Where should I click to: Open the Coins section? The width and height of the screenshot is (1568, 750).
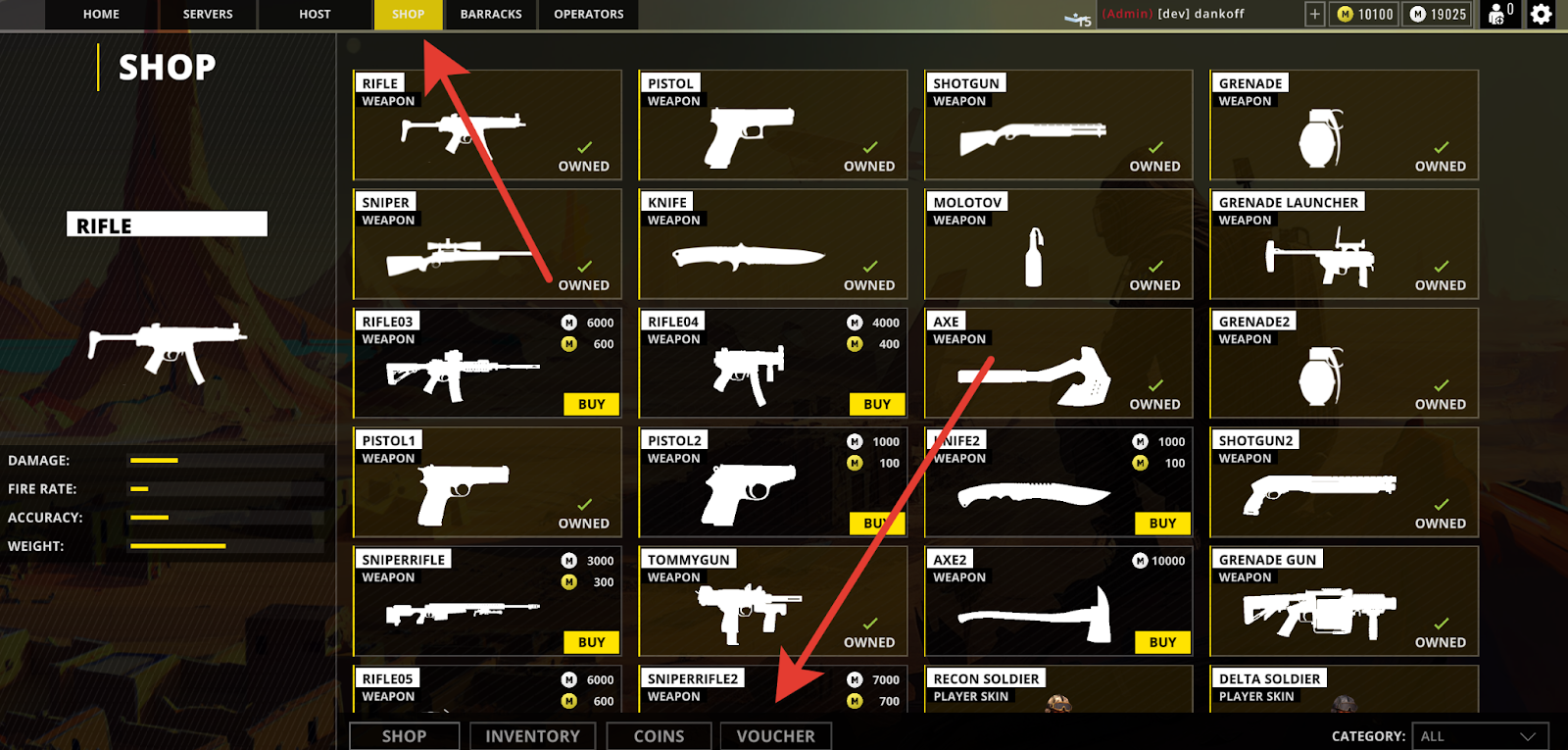point(659,736)
